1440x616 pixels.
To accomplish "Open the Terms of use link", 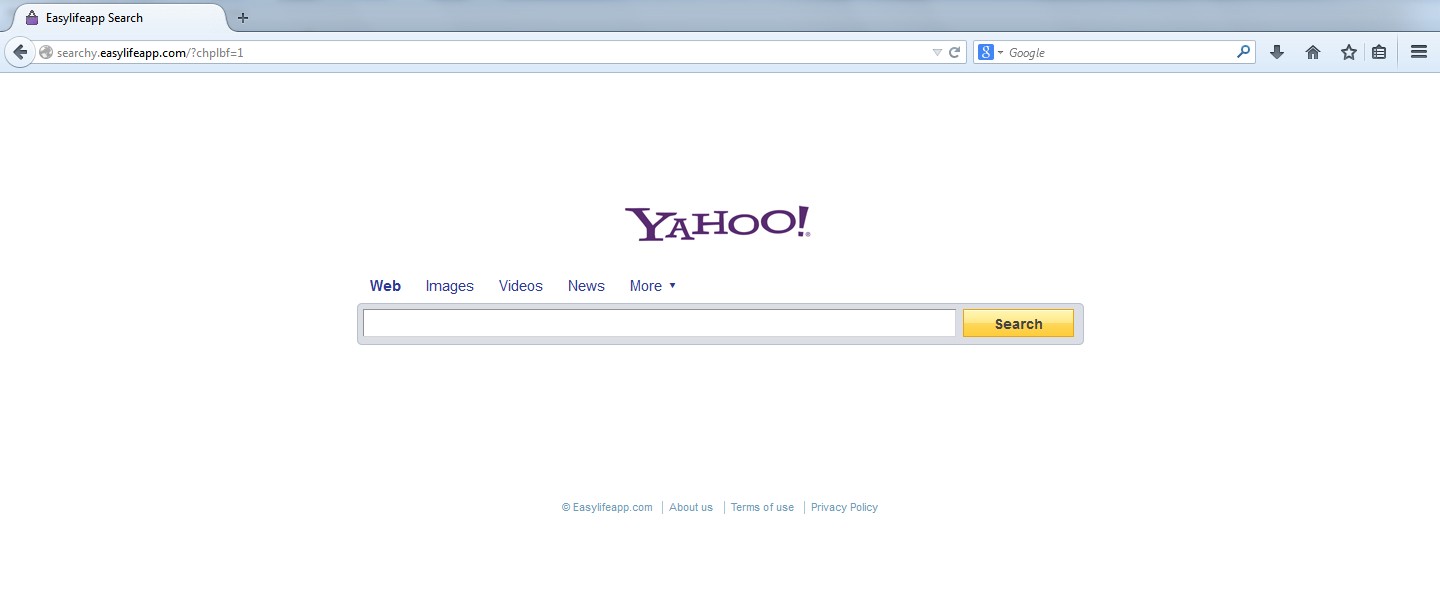I will click(762, 507).
